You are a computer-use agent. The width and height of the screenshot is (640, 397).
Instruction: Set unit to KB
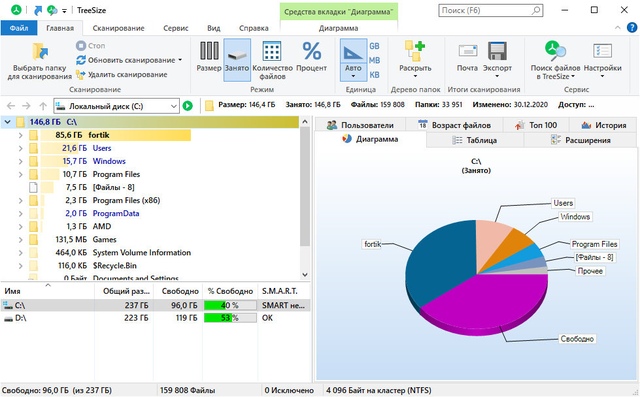click(374, 75)
